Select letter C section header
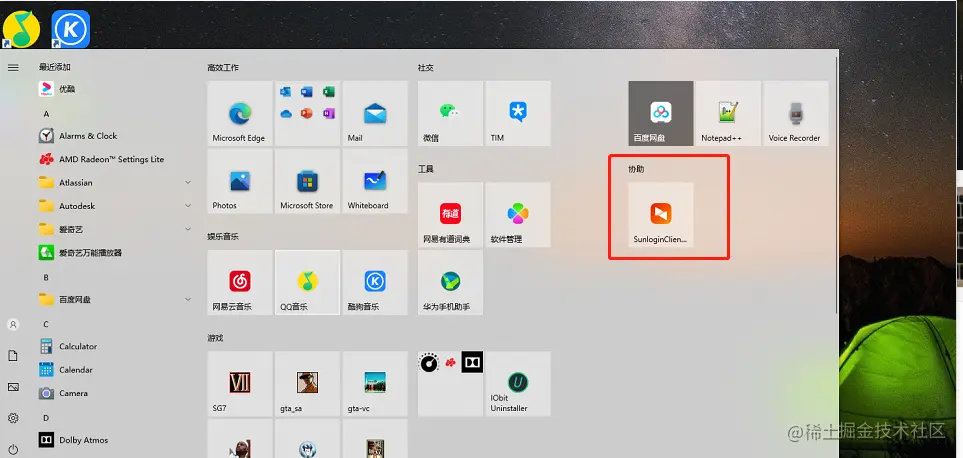The width and height of the screenshot is (963, 458). point(46,324)
